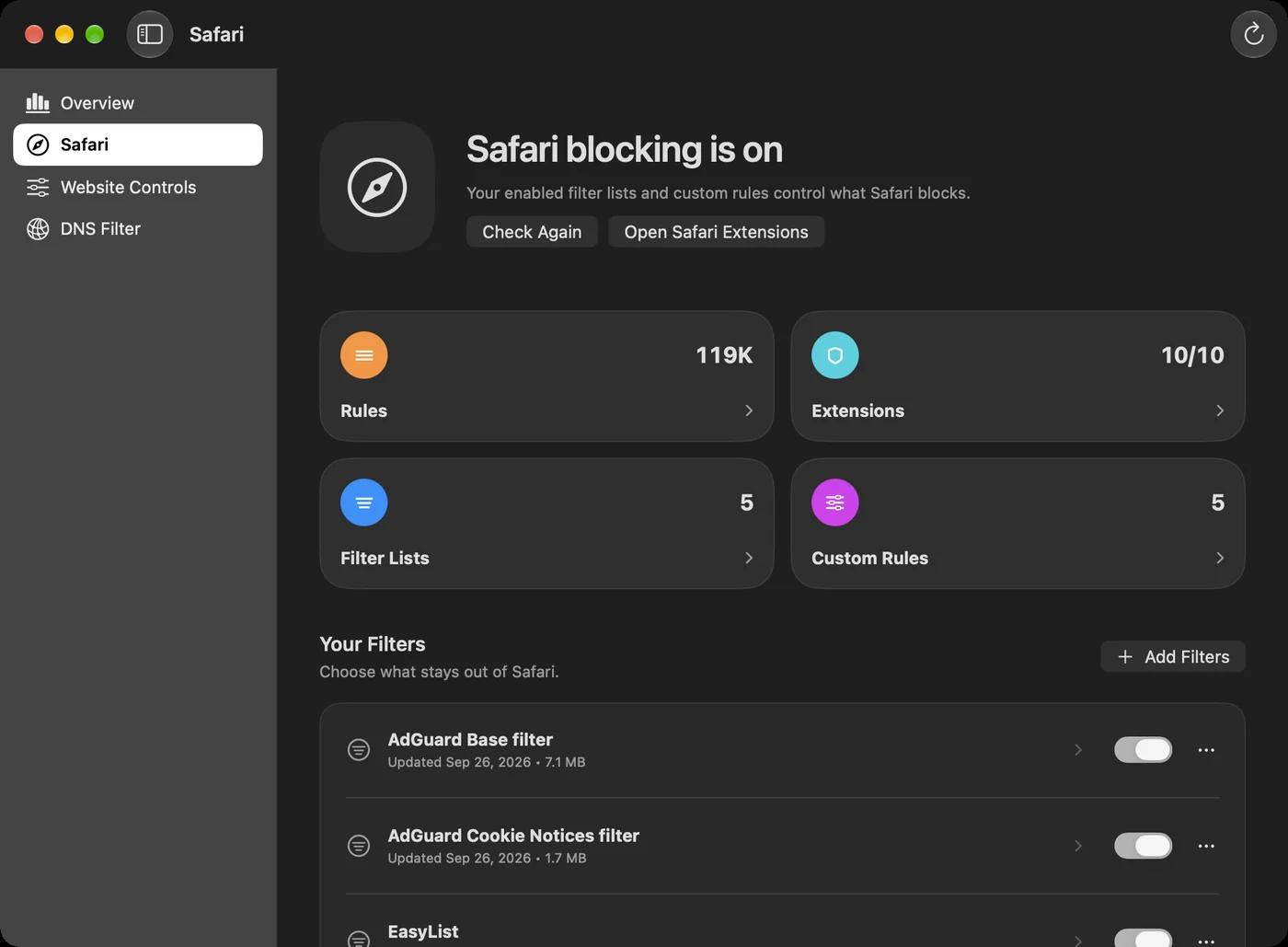Open more options for AdGuard Cookie Notices filter
The height and width of the screenshot is (947, 1288).
point(1206,846)
